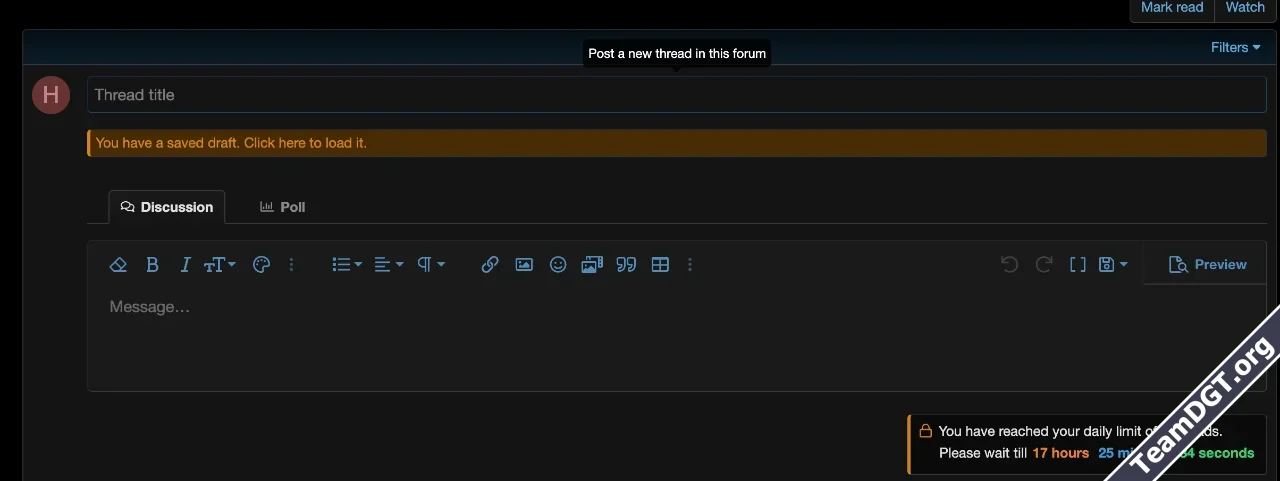Insert an image into the message

pos(524,265)
